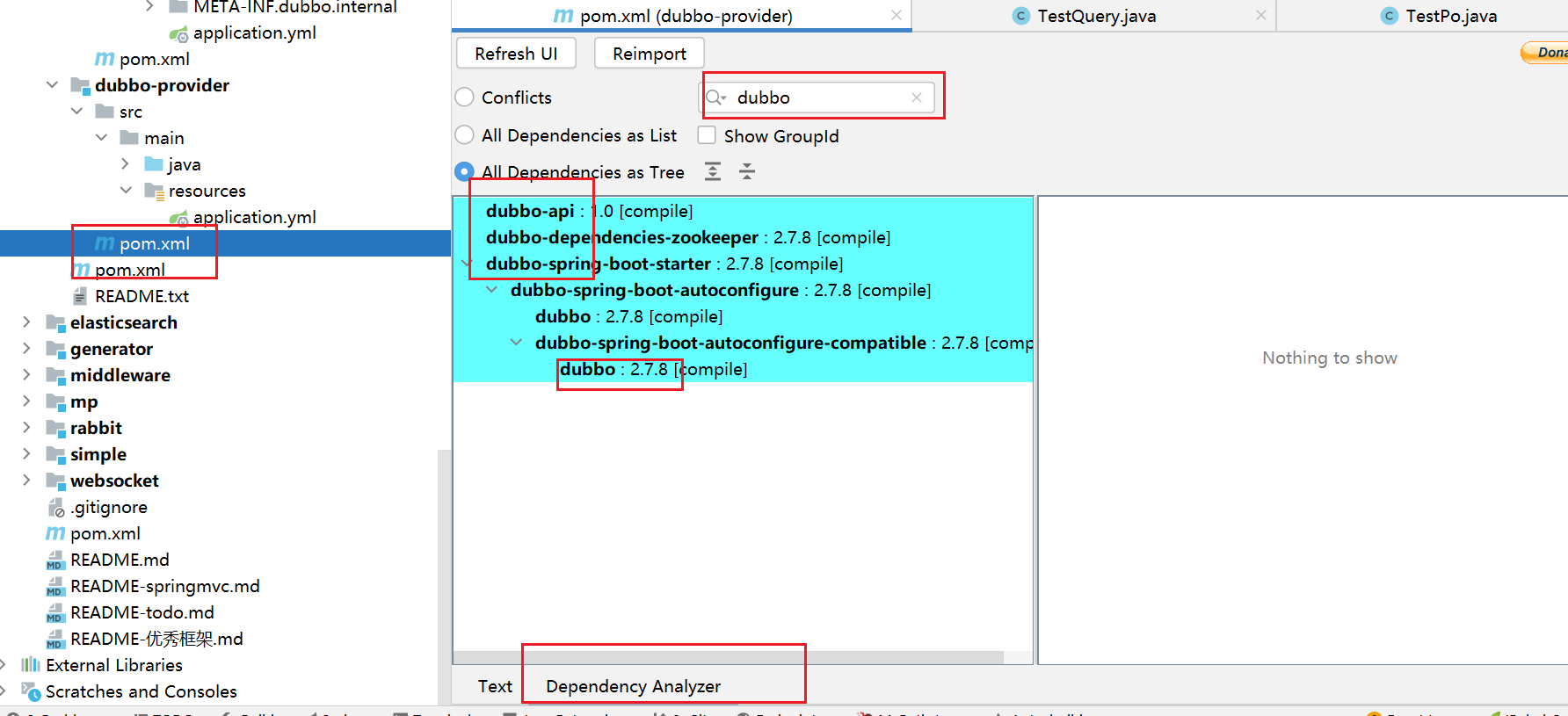Click the .gitignore file icon
The image size is (1568, 716).
[56, 507]
